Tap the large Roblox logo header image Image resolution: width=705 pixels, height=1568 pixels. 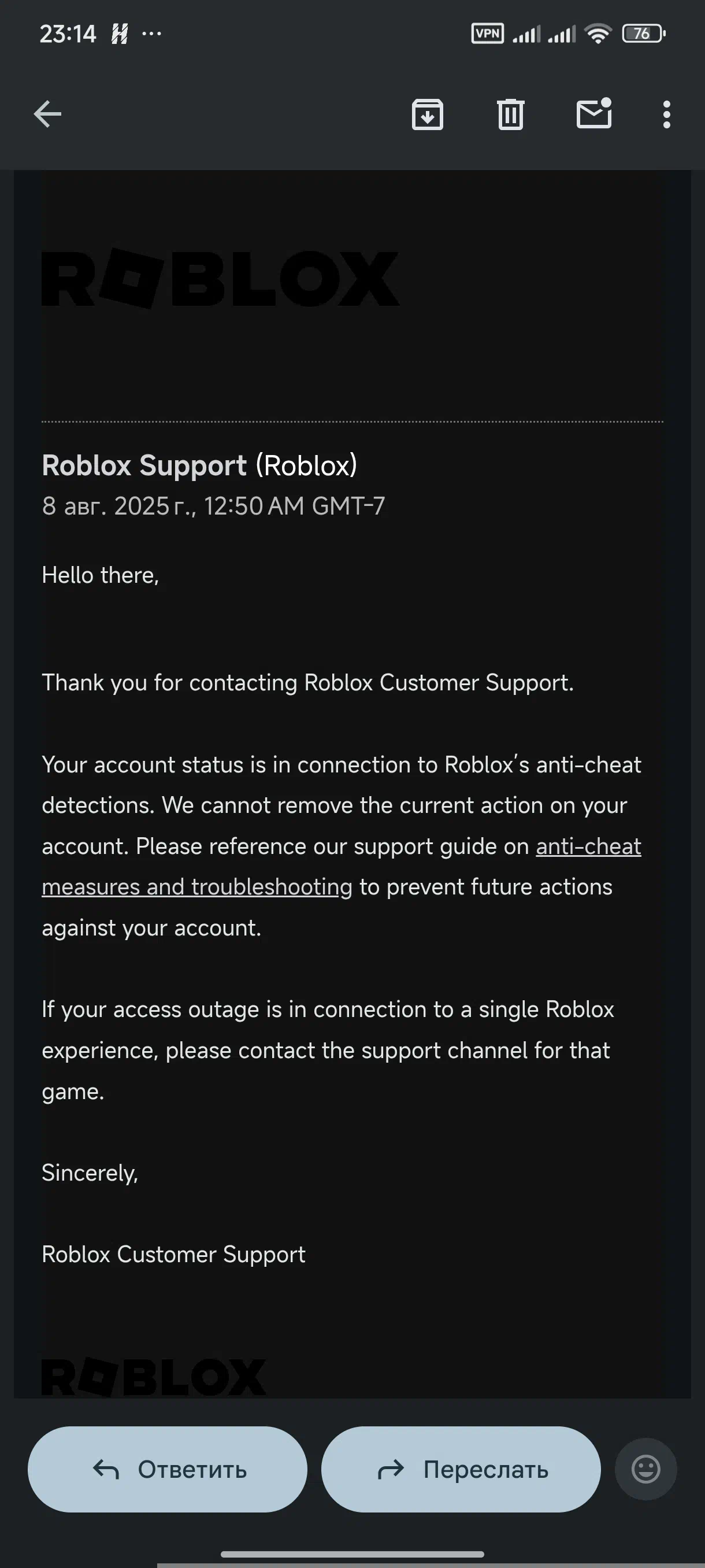[220, 278]
